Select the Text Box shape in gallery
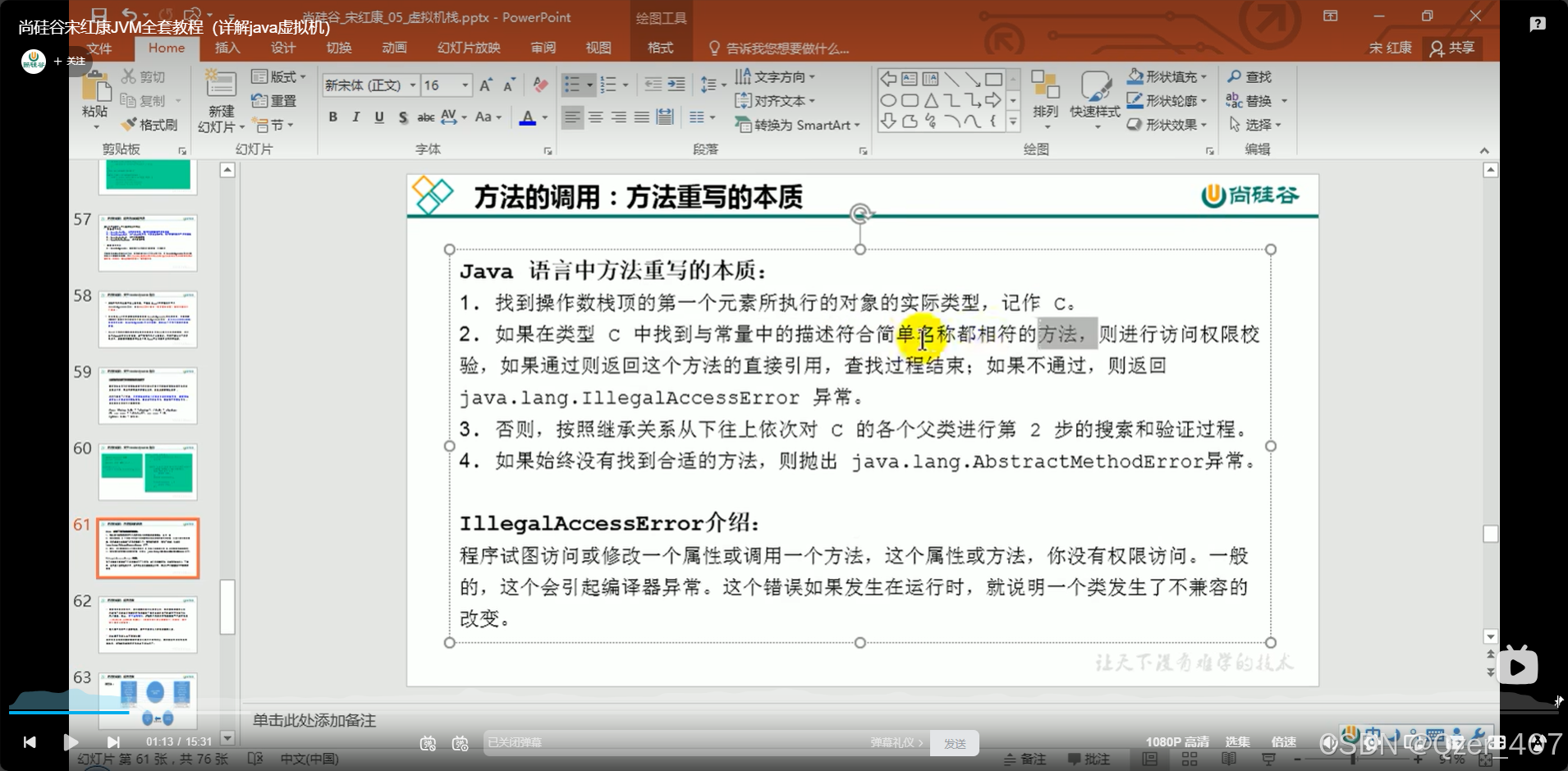1568x771 pixels. click(x=910, y=79)
